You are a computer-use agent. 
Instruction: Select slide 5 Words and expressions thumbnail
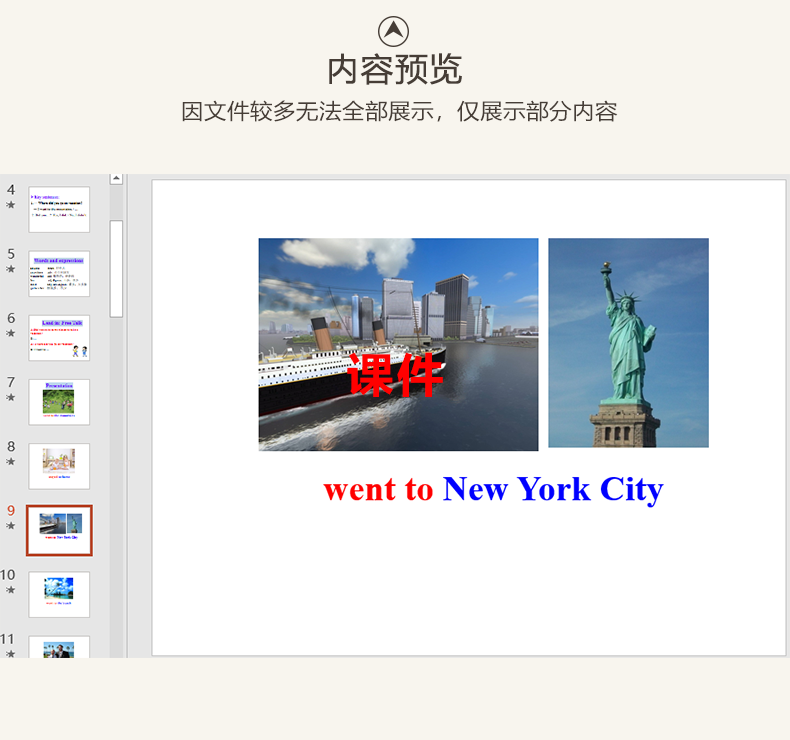coord(59,274)
